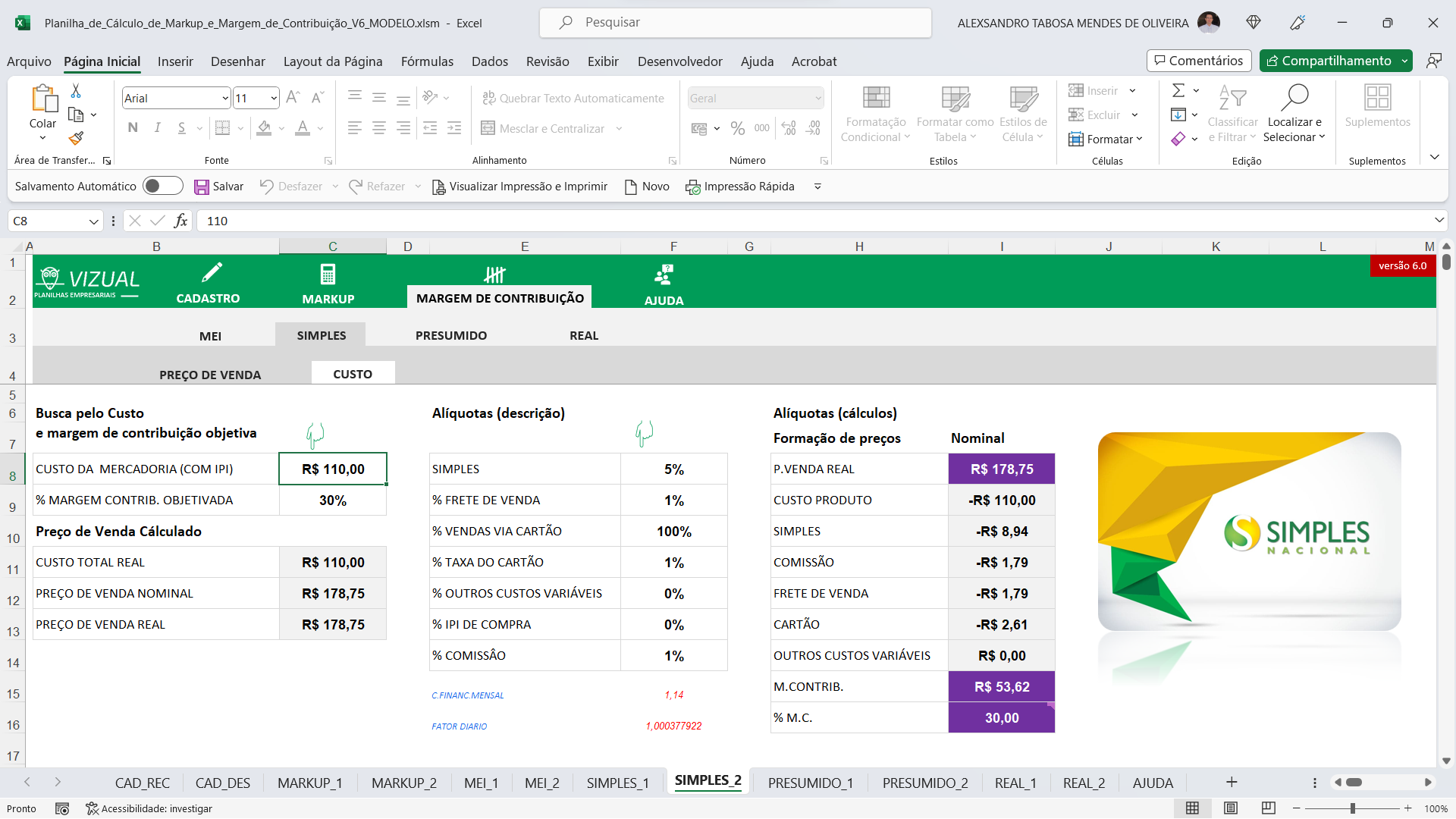The height and width of the screenshot is (819, 1456).
Task: Expand the formula bar chevron
Action: 1439,220
